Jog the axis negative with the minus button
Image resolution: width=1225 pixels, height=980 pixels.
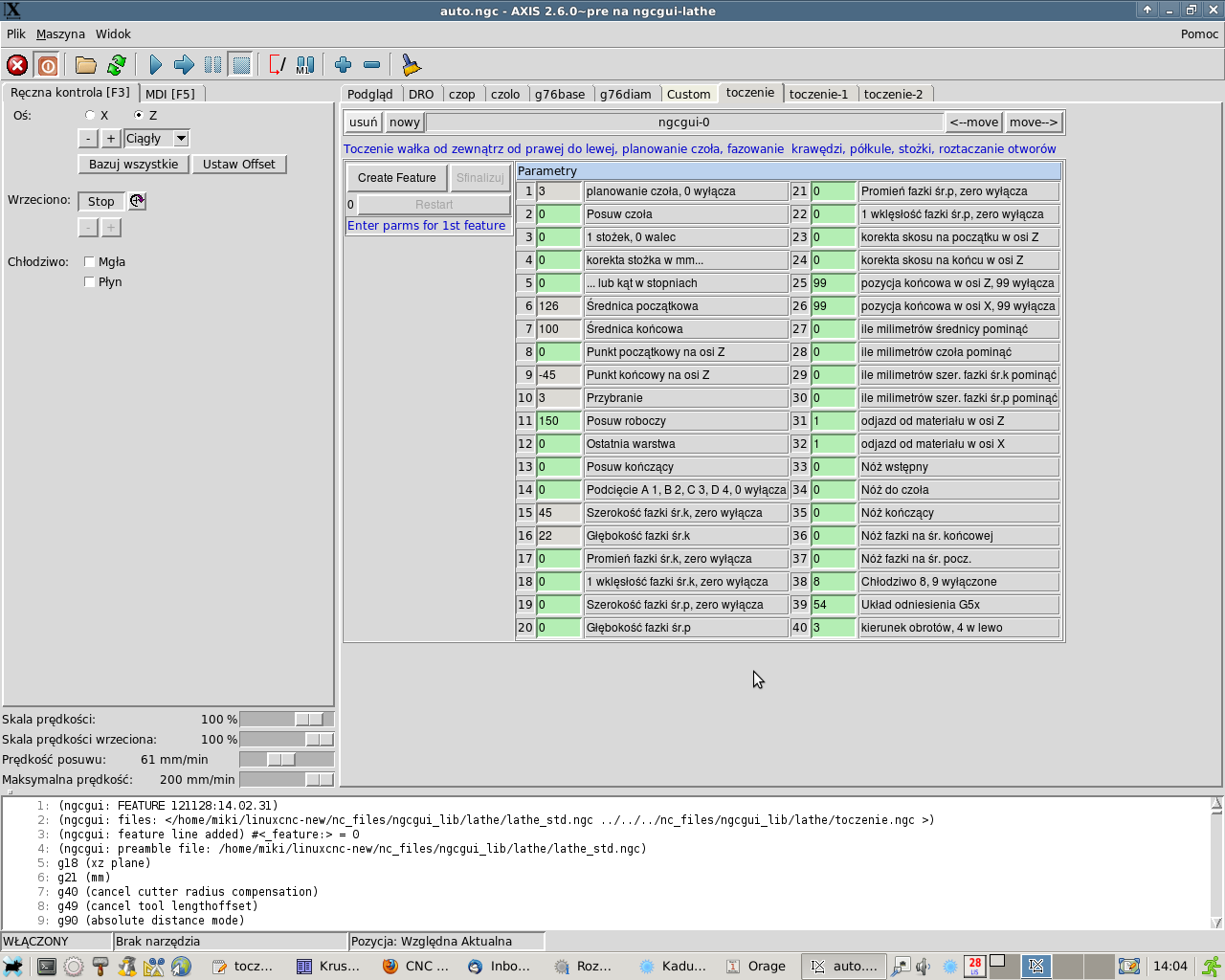(x=88, y=139)
